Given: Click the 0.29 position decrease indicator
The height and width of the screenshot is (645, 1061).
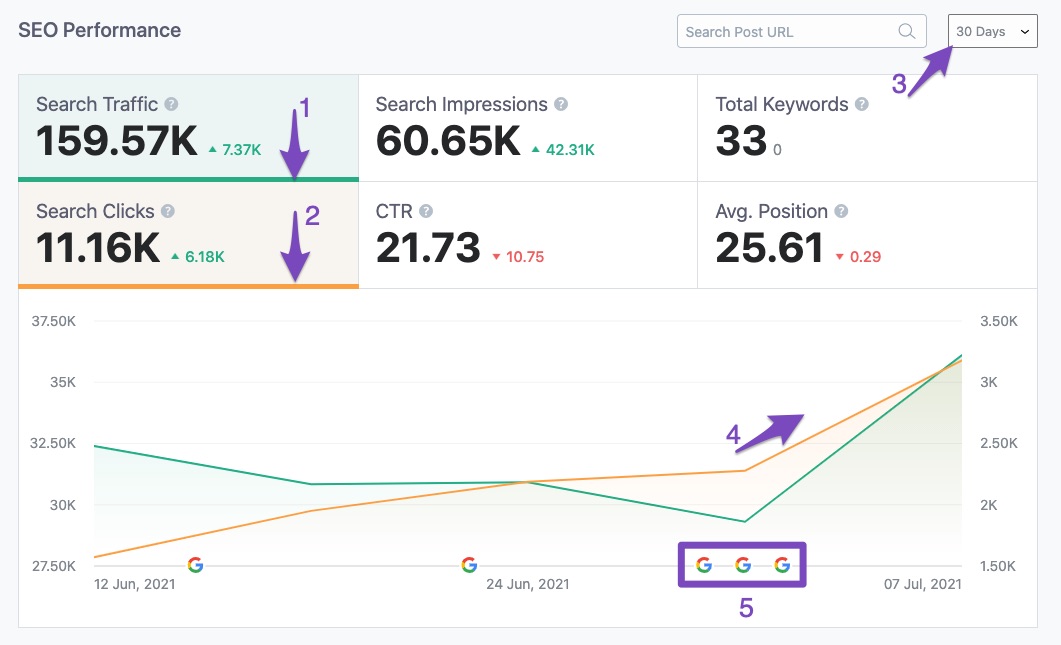Looking at the screenshot, I should (x=858, y=257).
